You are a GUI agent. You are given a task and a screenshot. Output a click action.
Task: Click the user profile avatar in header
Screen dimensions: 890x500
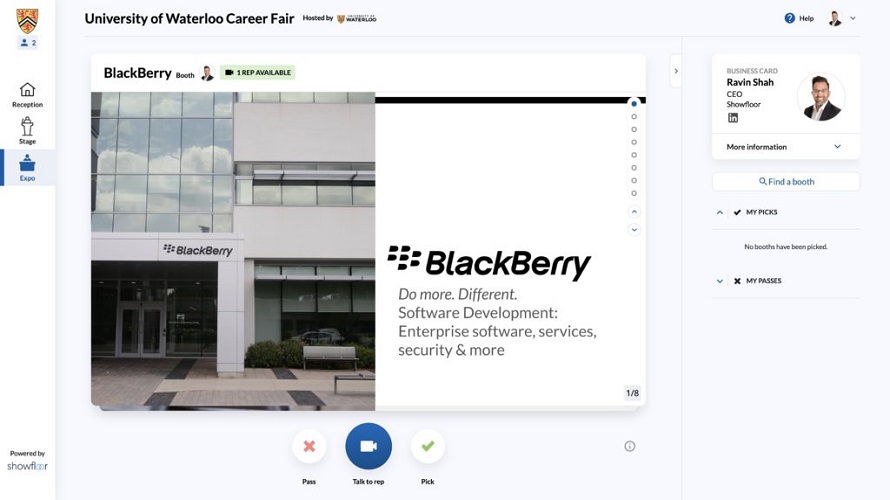coord(835,18)
